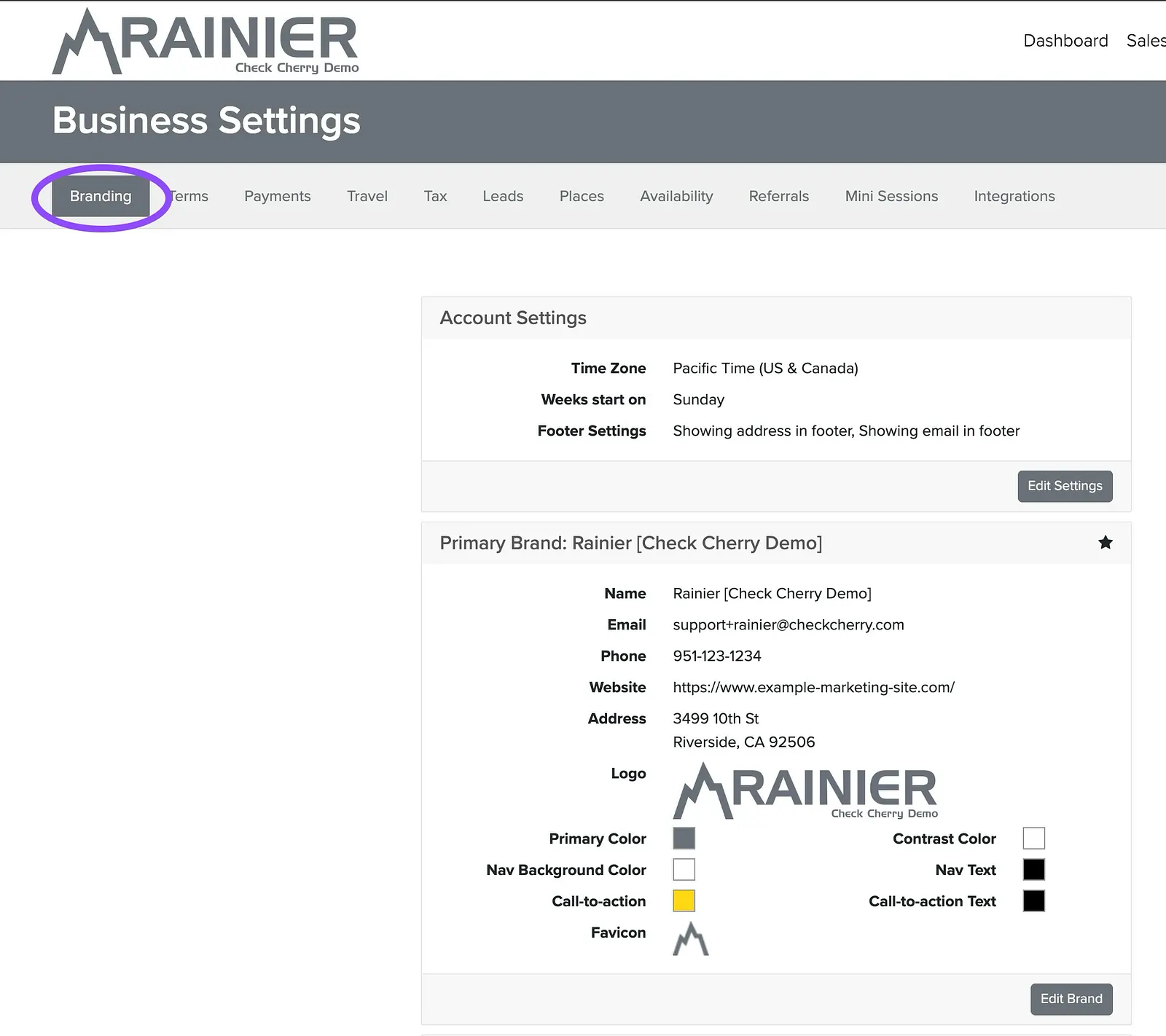Select the Tax tab
This screenshot has width=1166, height=1036.
pyautogui.click(x=435, y=196)
